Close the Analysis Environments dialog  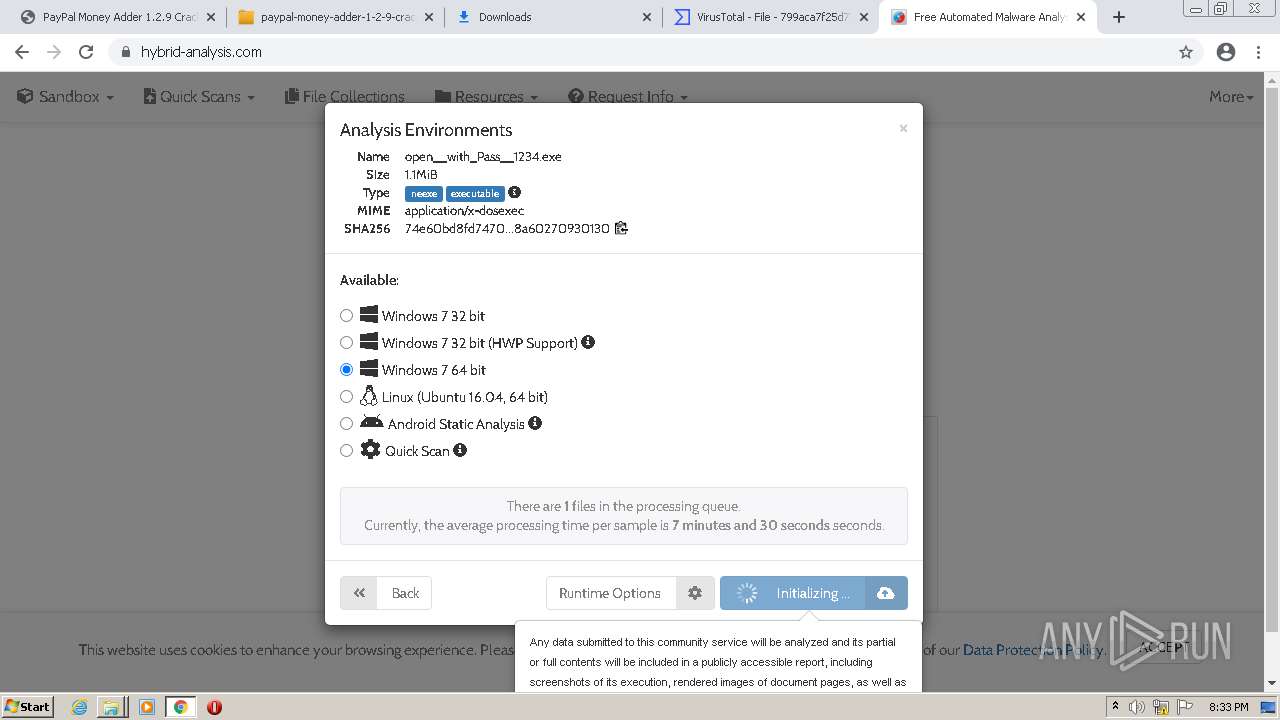click(x=903, y=128)
